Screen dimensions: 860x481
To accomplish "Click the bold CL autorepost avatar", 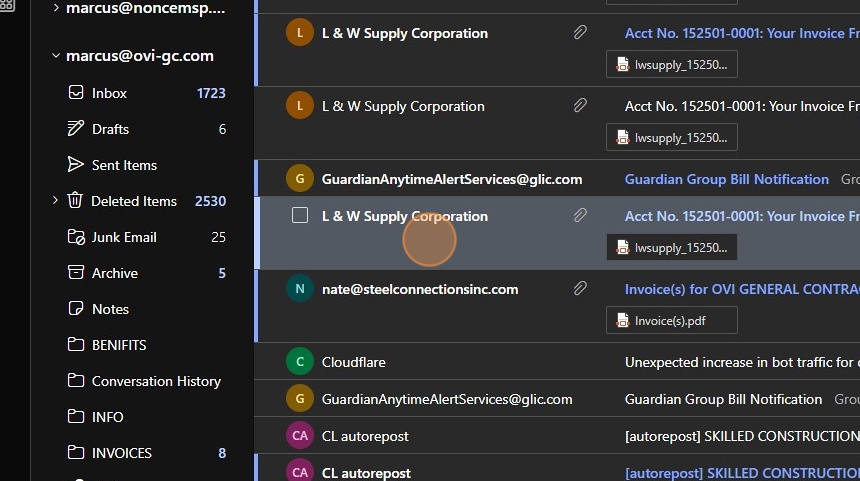I will (x=299, y=472).
